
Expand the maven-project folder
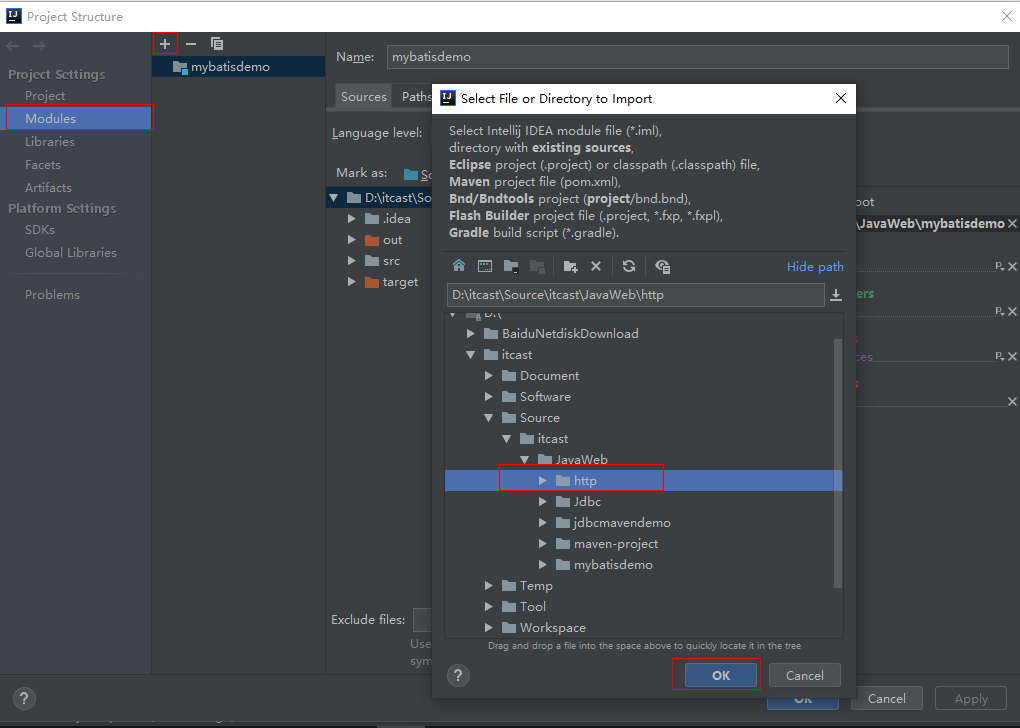point(543,543)
